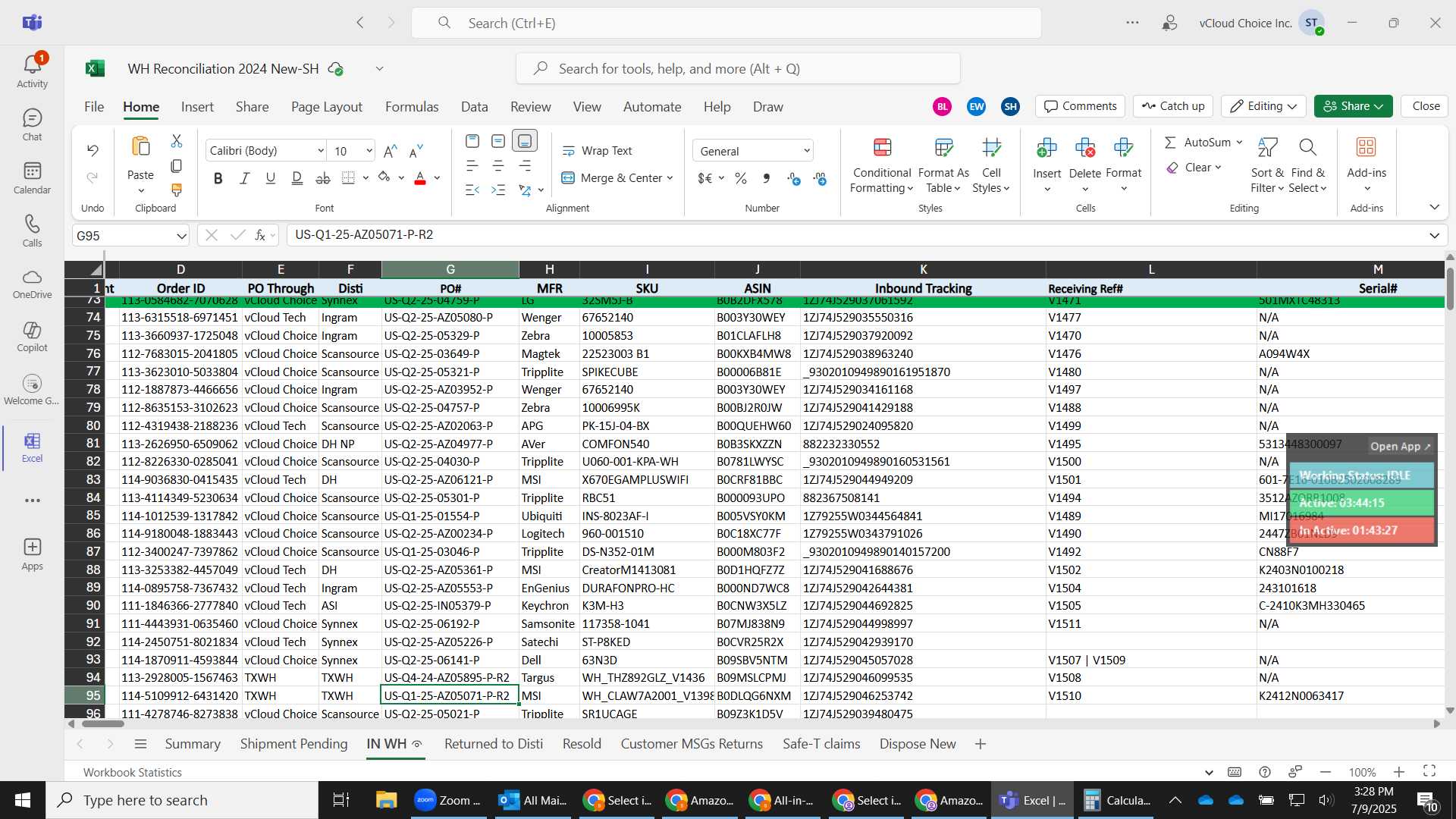Click Windows taskbar search box
The image size is (1456, 819).
182,800
